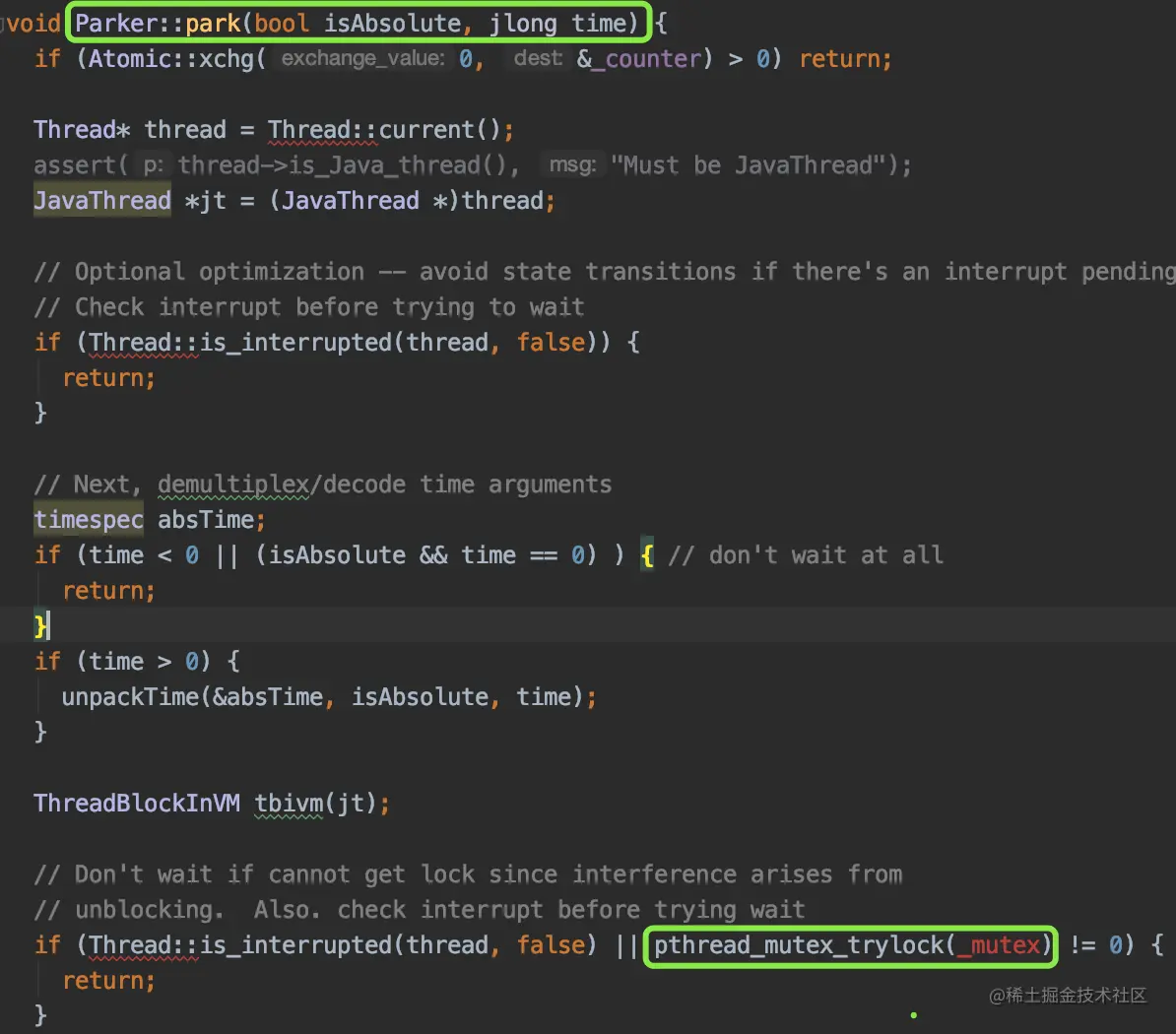1176x1034 pixels.
Task: Click the 'isAbsolute && time == 0' condition
Action: point(426,554)
